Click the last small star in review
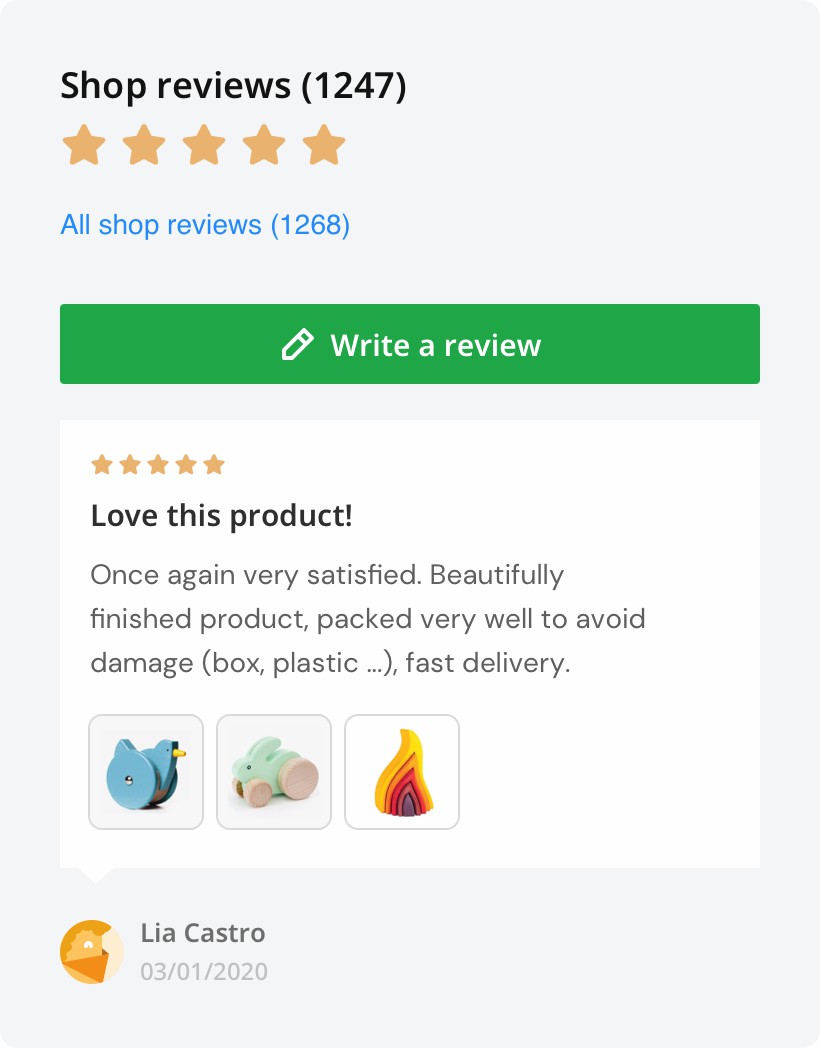Image resolution: width=820 pixels, height=1048 pixels. coord(214,465)
